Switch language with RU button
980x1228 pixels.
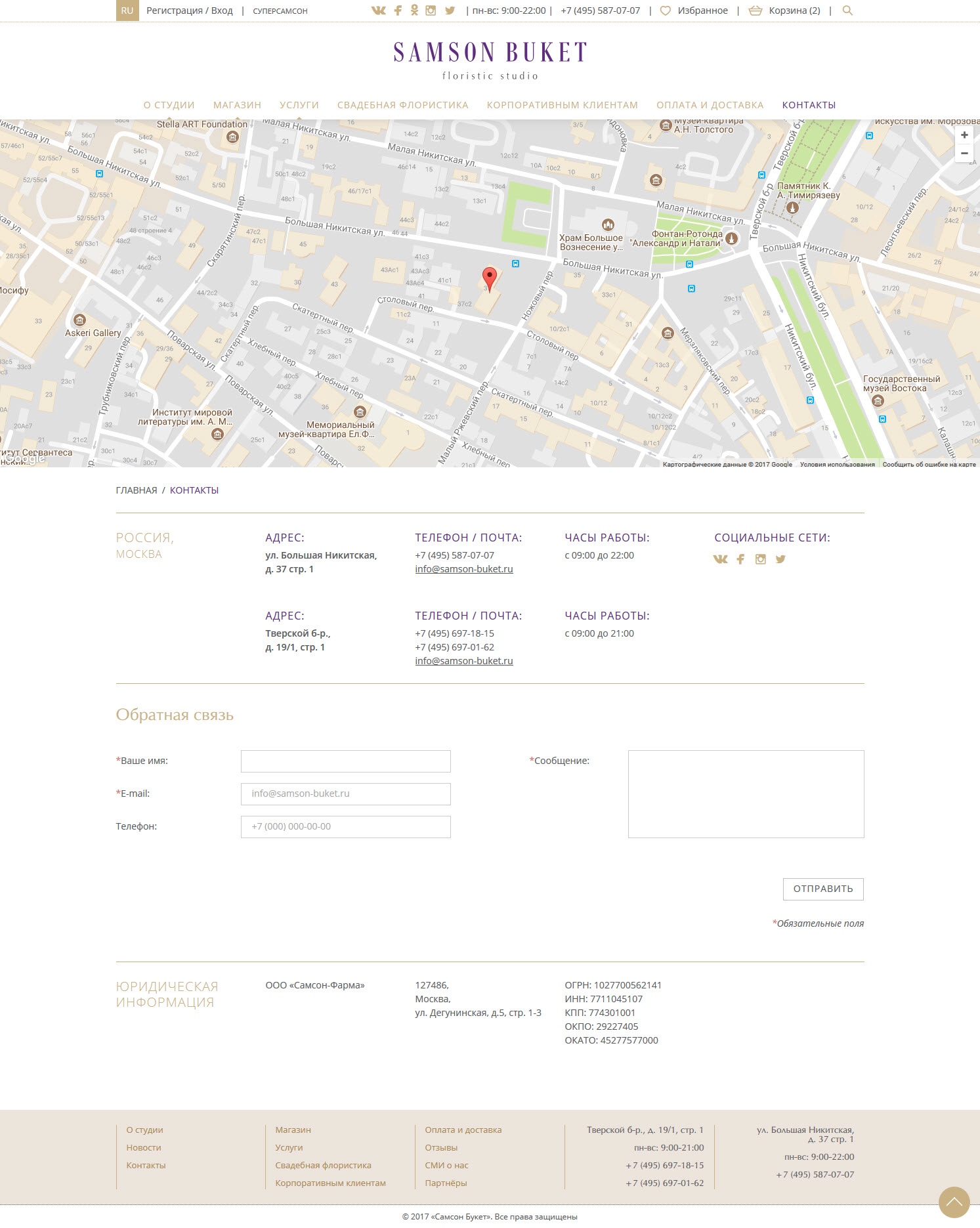tap(127, 11)
